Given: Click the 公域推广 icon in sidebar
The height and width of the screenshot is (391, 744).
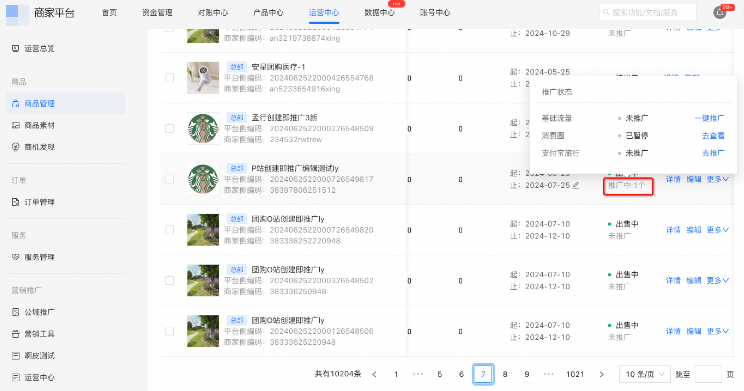Looking at the screenshot, I should tap(15, 312).
